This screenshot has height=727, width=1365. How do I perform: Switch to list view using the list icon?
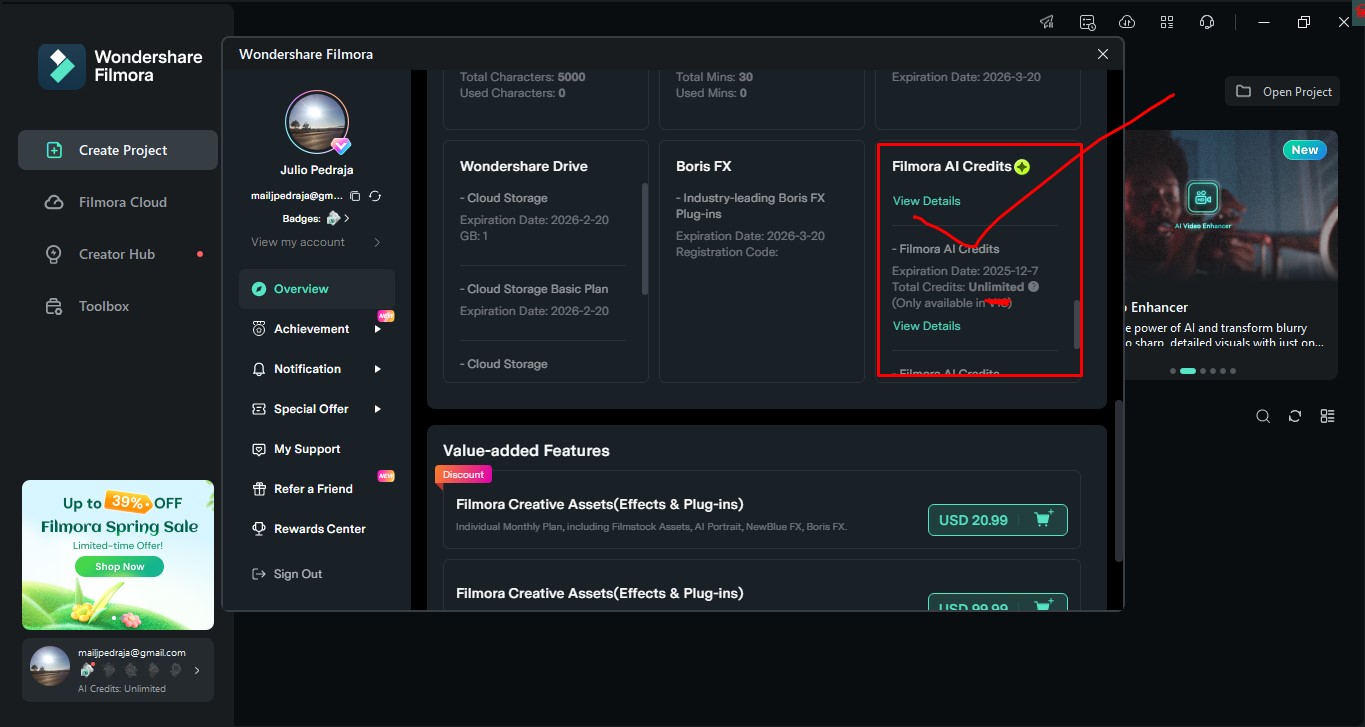1327,415
